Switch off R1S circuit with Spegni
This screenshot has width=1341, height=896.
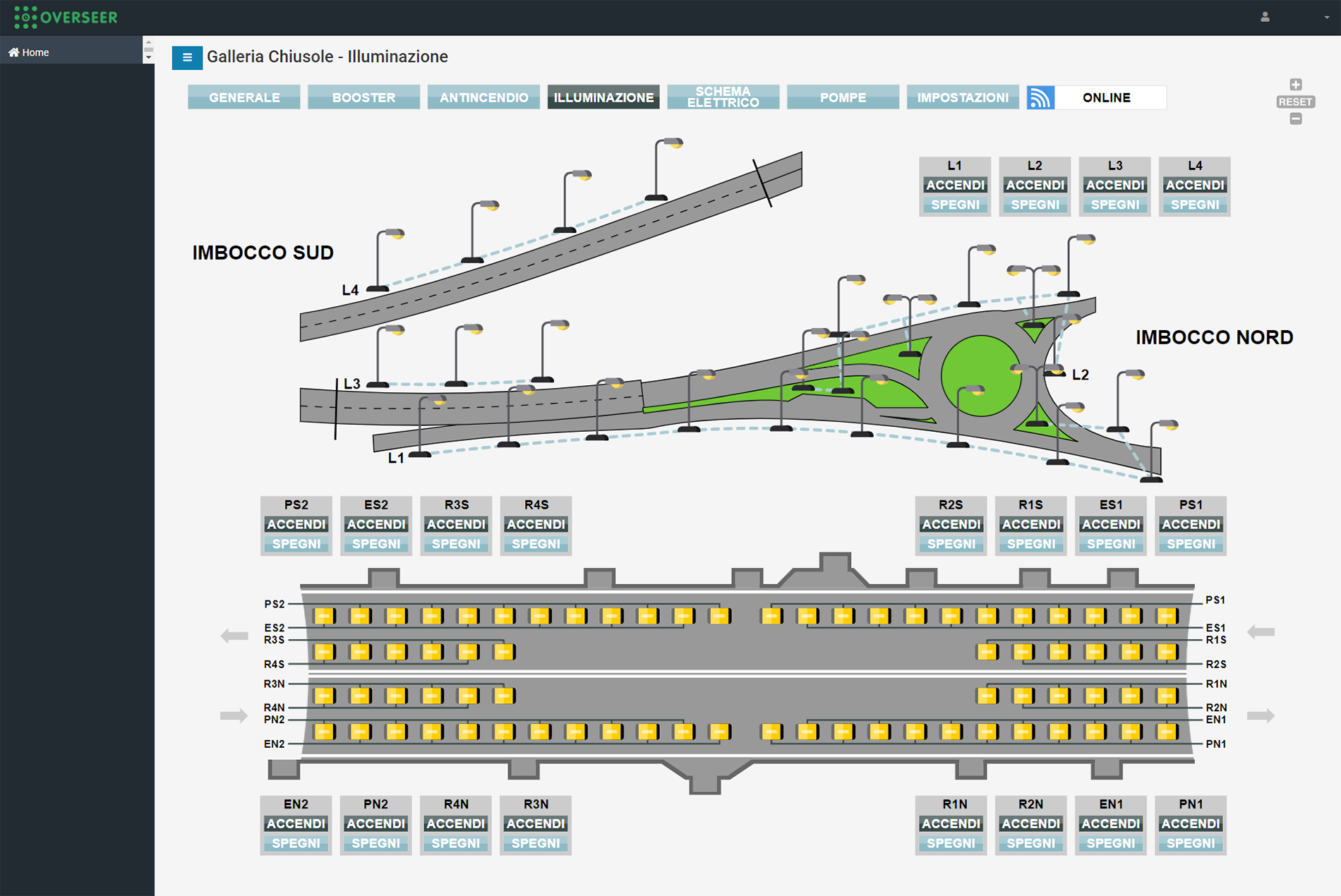click(x=1031, y=544)
